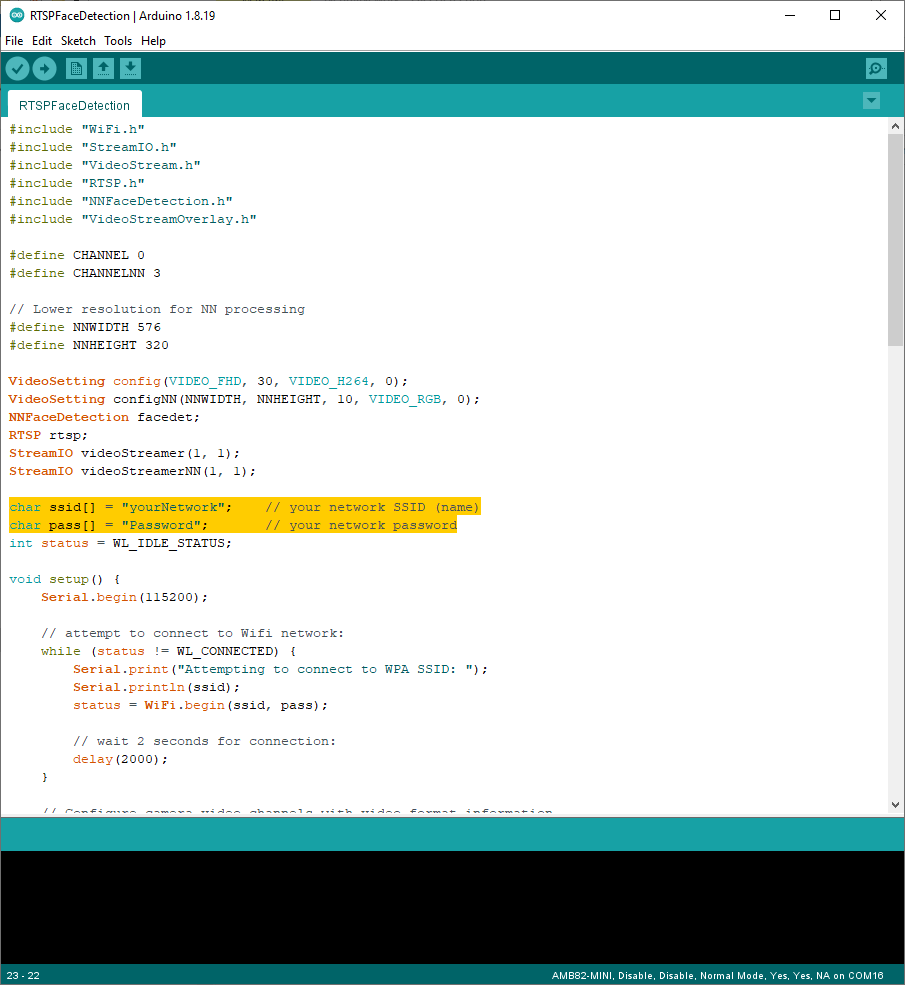Open the Edit menu
905x985 pixels.
tap(42, 41)
